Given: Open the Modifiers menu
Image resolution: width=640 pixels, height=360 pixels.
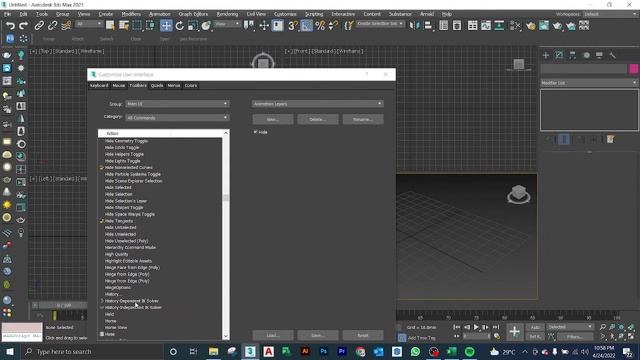Looking at the screenshot, I should click(131, 14).
